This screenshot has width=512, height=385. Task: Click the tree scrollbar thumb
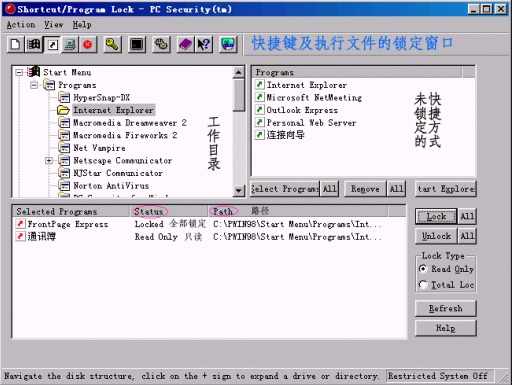coord(239,95)
